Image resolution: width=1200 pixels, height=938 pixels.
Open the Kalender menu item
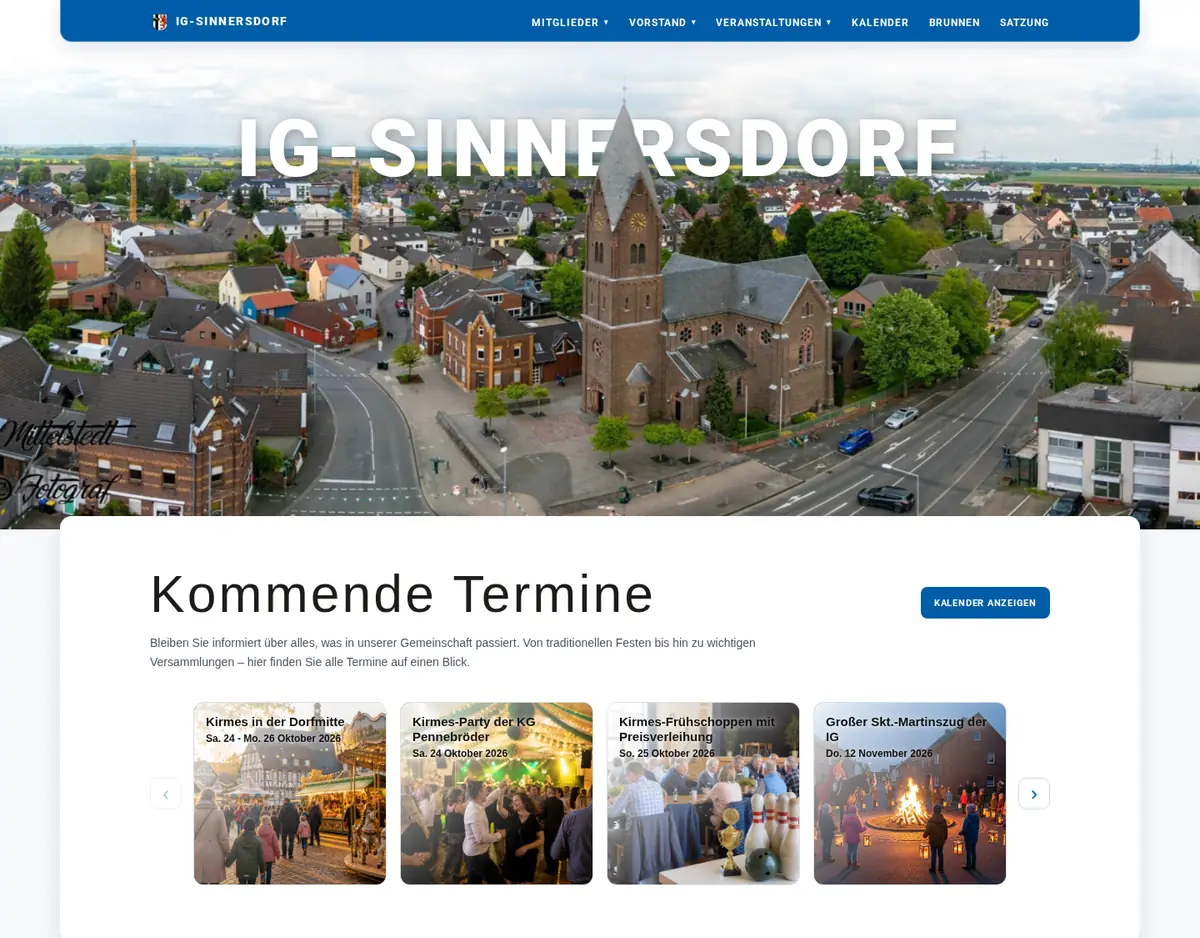(x=880, y=22)
